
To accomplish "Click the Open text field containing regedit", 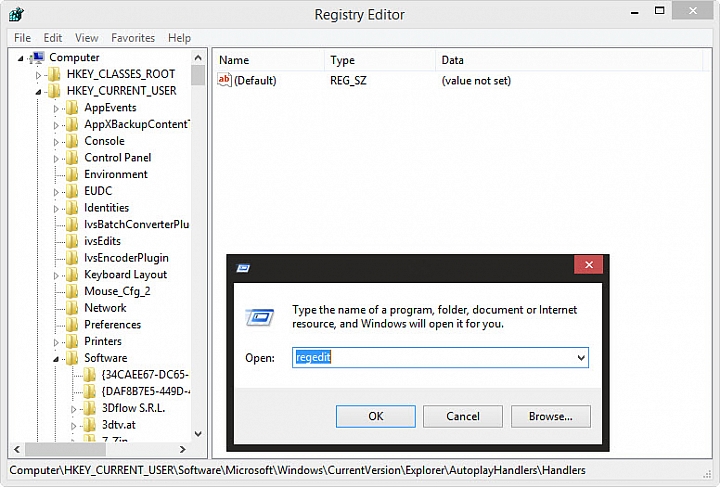I will click(x=440, y=358).
